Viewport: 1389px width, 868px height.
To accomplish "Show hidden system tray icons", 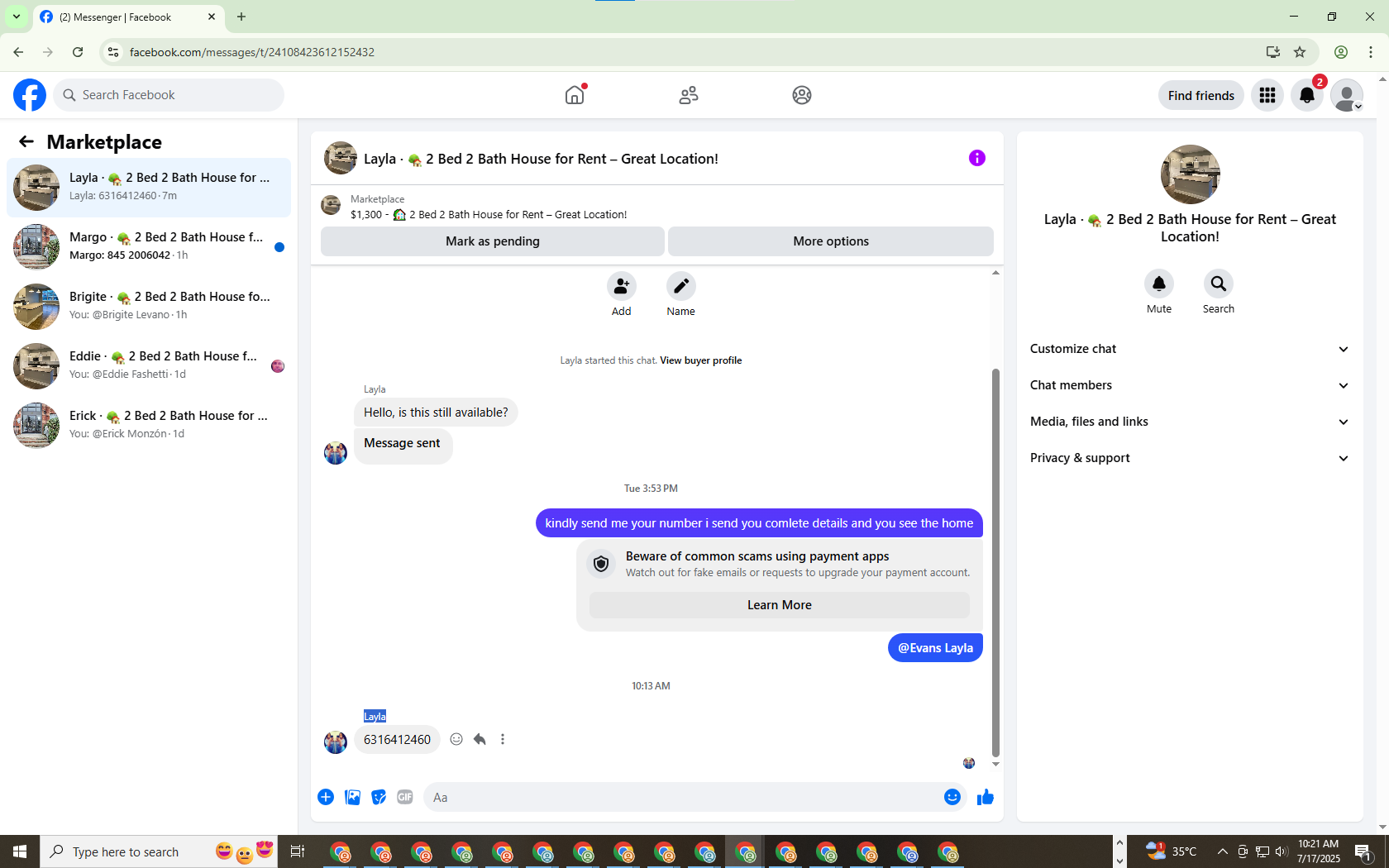I will click(x=1223, y=851).
